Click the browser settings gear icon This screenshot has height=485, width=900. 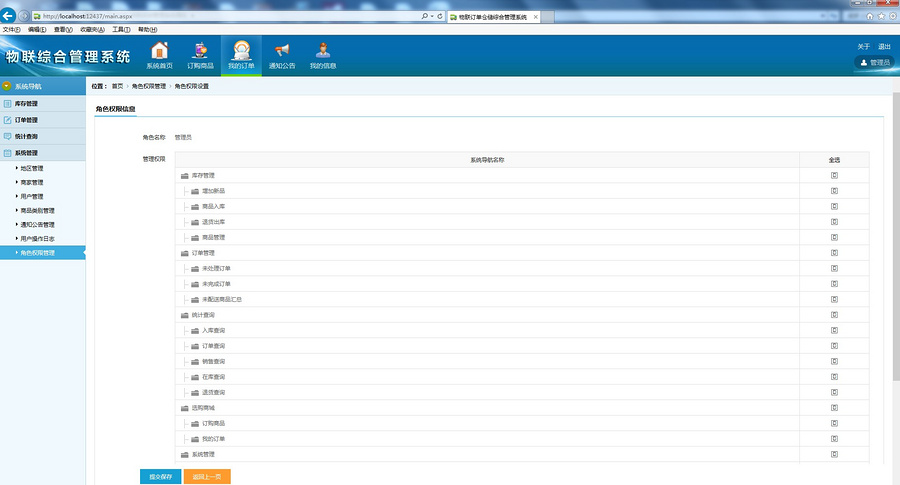click(x=893, y=16)
